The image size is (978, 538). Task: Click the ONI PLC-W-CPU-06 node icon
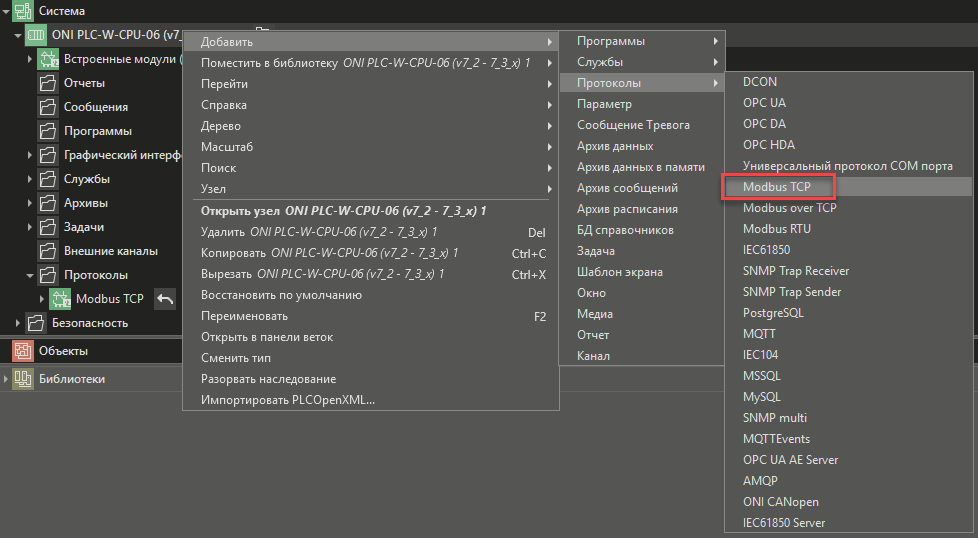36,35
